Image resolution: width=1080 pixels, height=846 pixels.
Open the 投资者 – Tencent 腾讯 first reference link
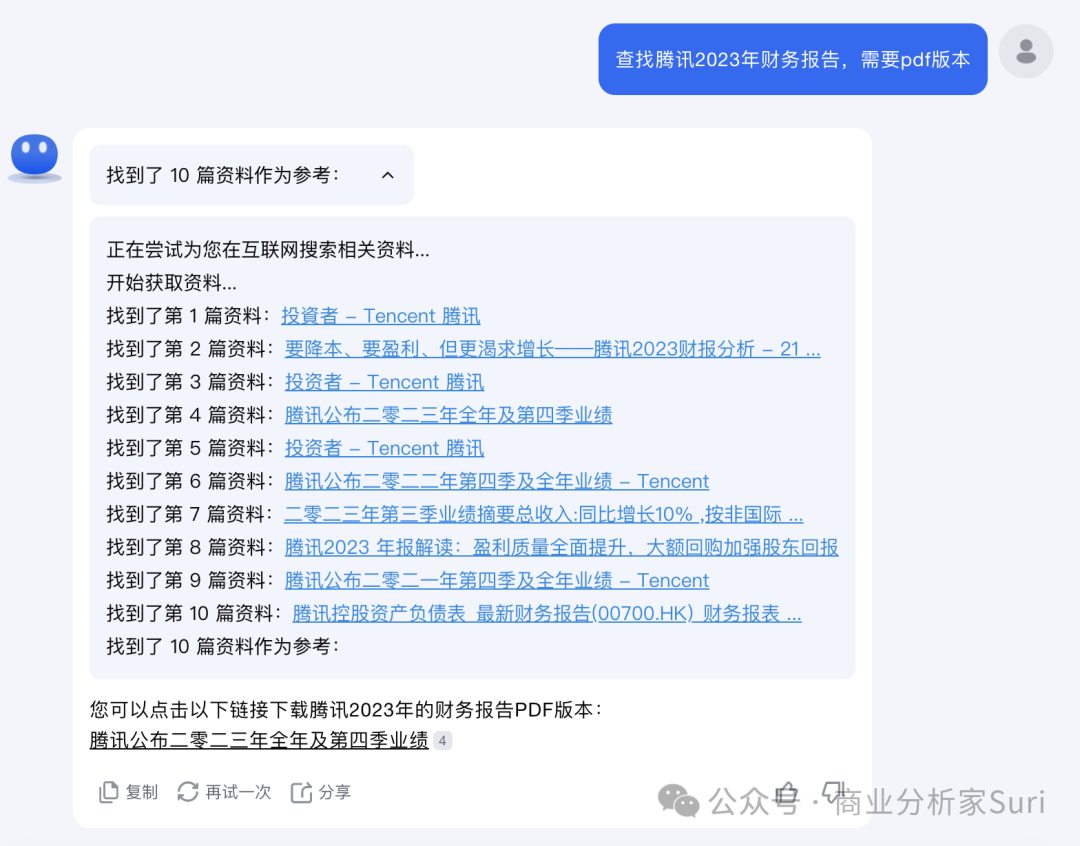tap(380, 315)
